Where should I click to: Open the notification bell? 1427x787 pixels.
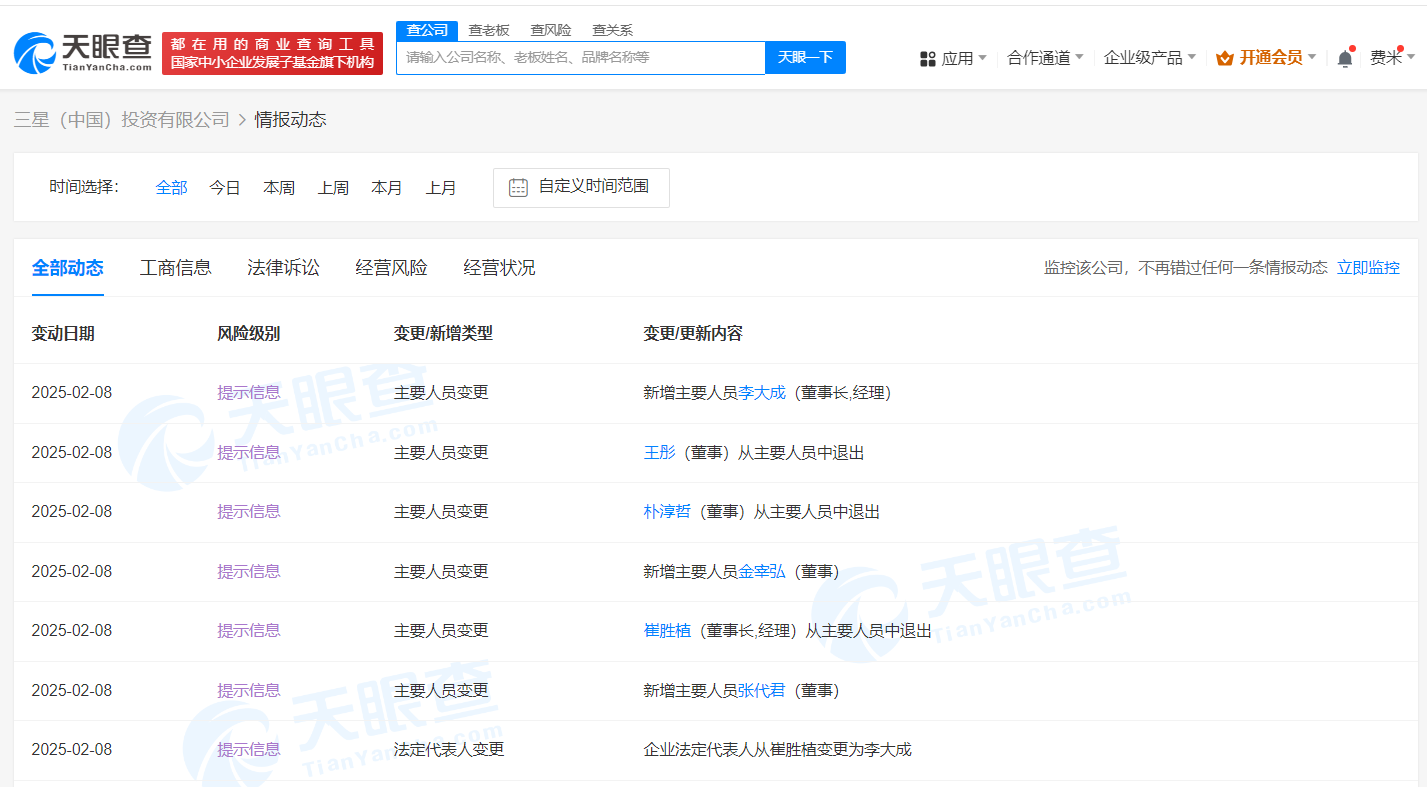(1345, 58)
